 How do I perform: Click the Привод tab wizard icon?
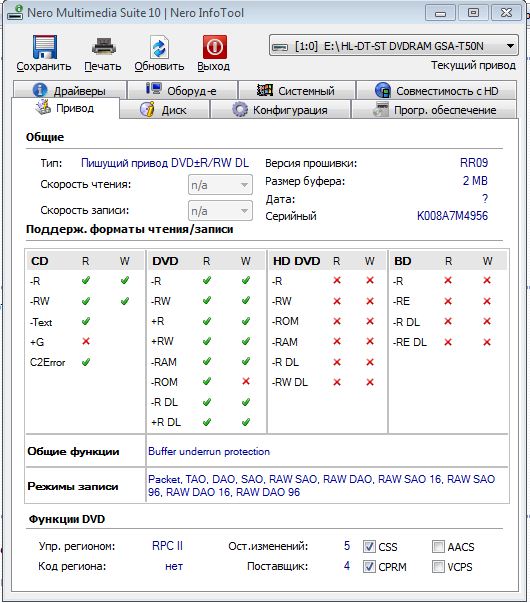pos(43,108)
